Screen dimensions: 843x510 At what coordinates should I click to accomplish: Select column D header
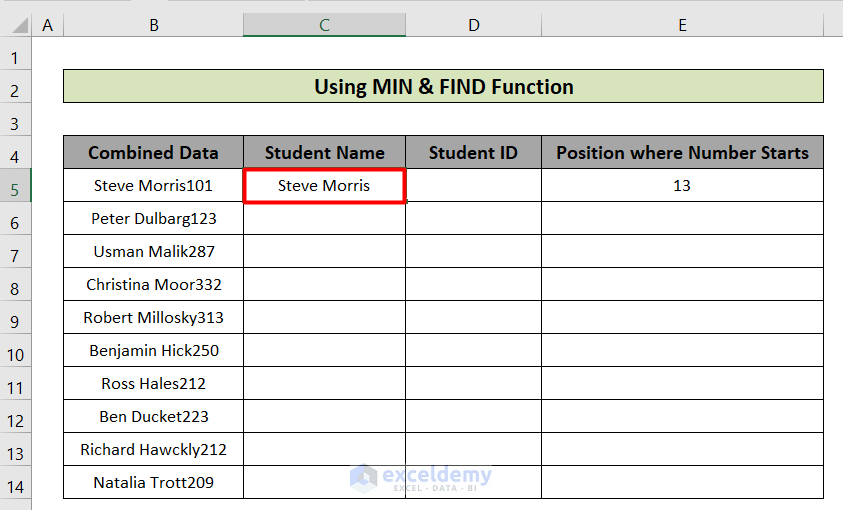[x=473, y=25]
